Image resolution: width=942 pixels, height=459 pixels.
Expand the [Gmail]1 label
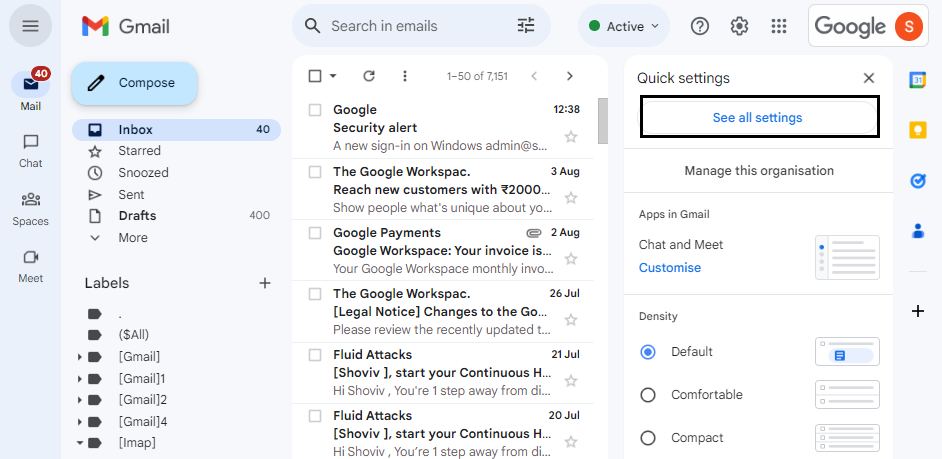pos(80,378)
